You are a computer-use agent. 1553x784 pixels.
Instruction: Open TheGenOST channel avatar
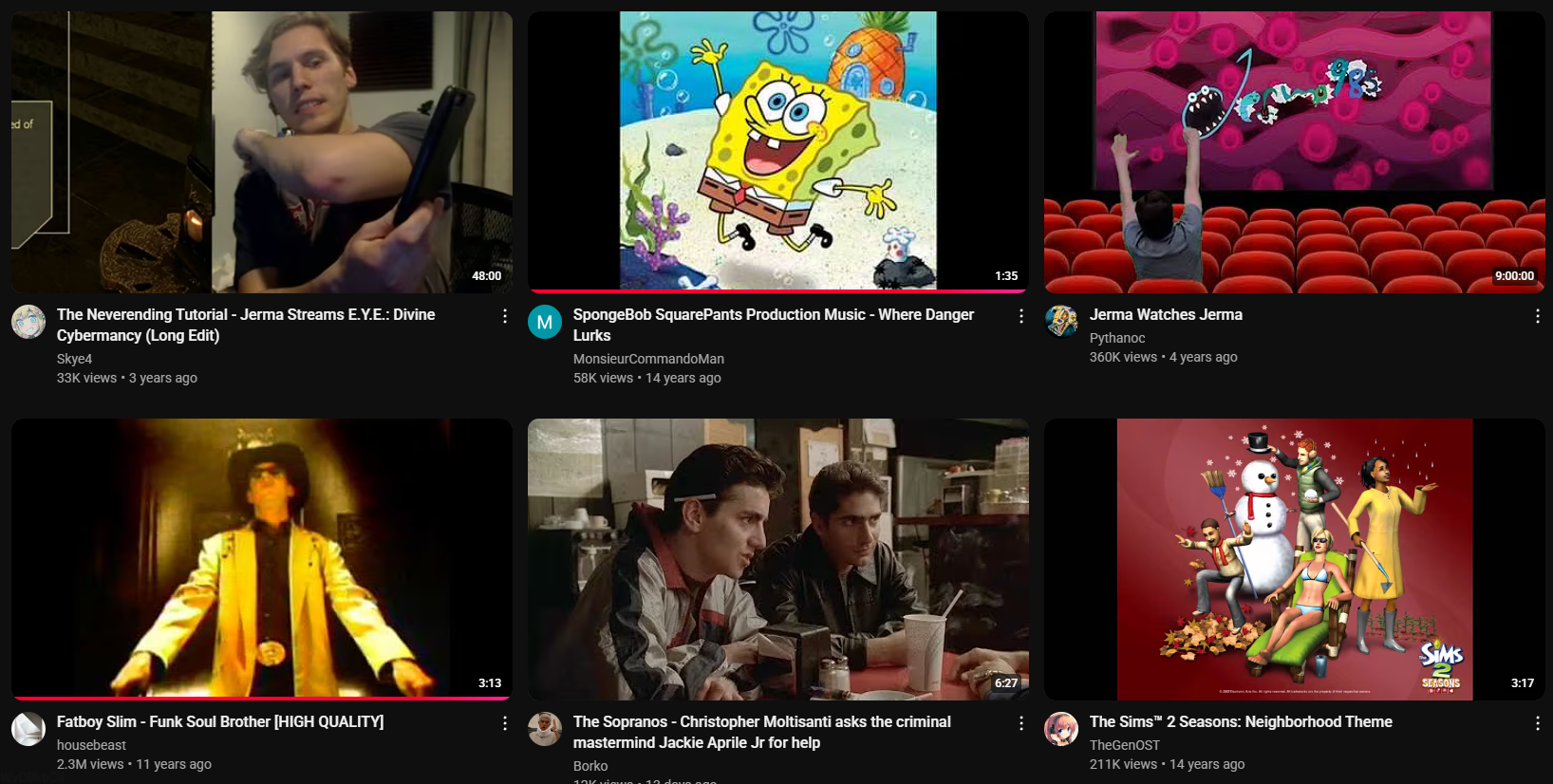tap(1061, 729)
